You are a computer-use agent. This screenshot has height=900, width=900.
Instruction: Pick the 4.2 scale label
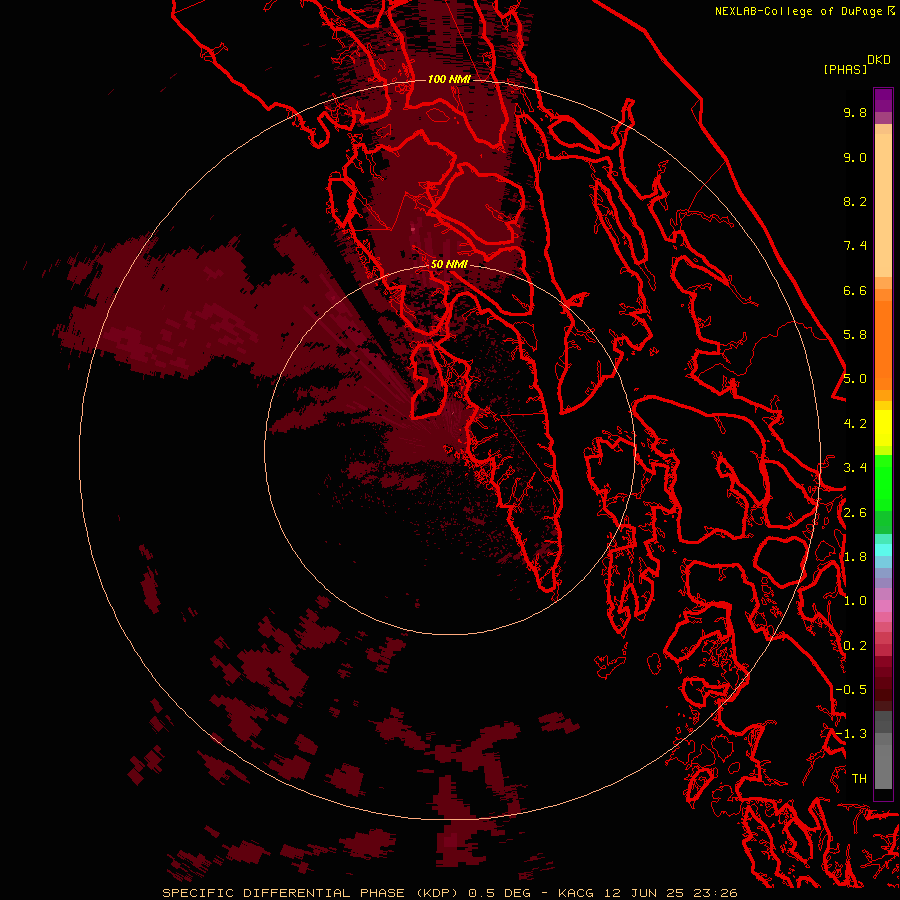pyautogui.click(x=855, y=424)
